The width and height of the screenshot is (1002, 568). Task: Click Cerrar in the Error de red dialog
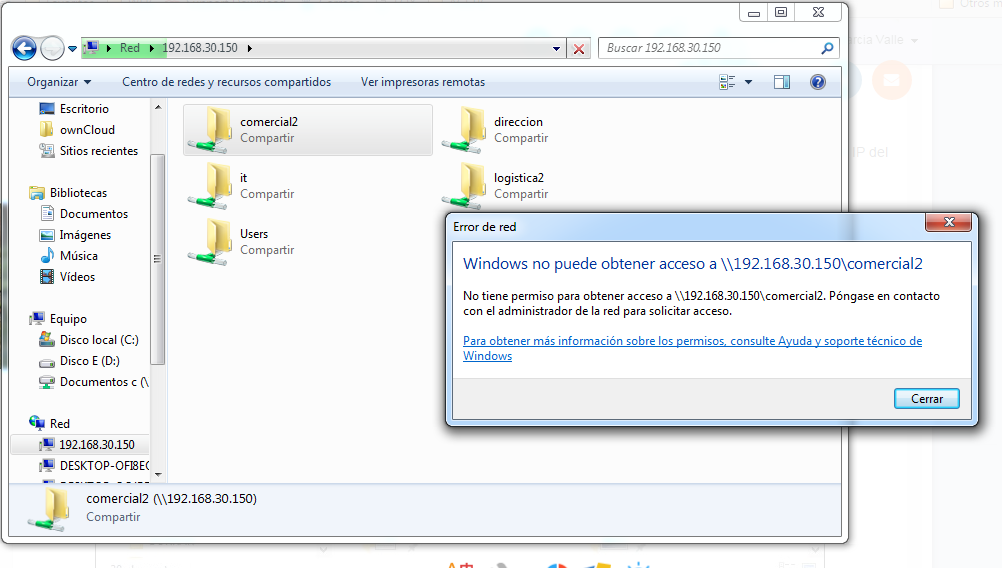coord(927,399)
